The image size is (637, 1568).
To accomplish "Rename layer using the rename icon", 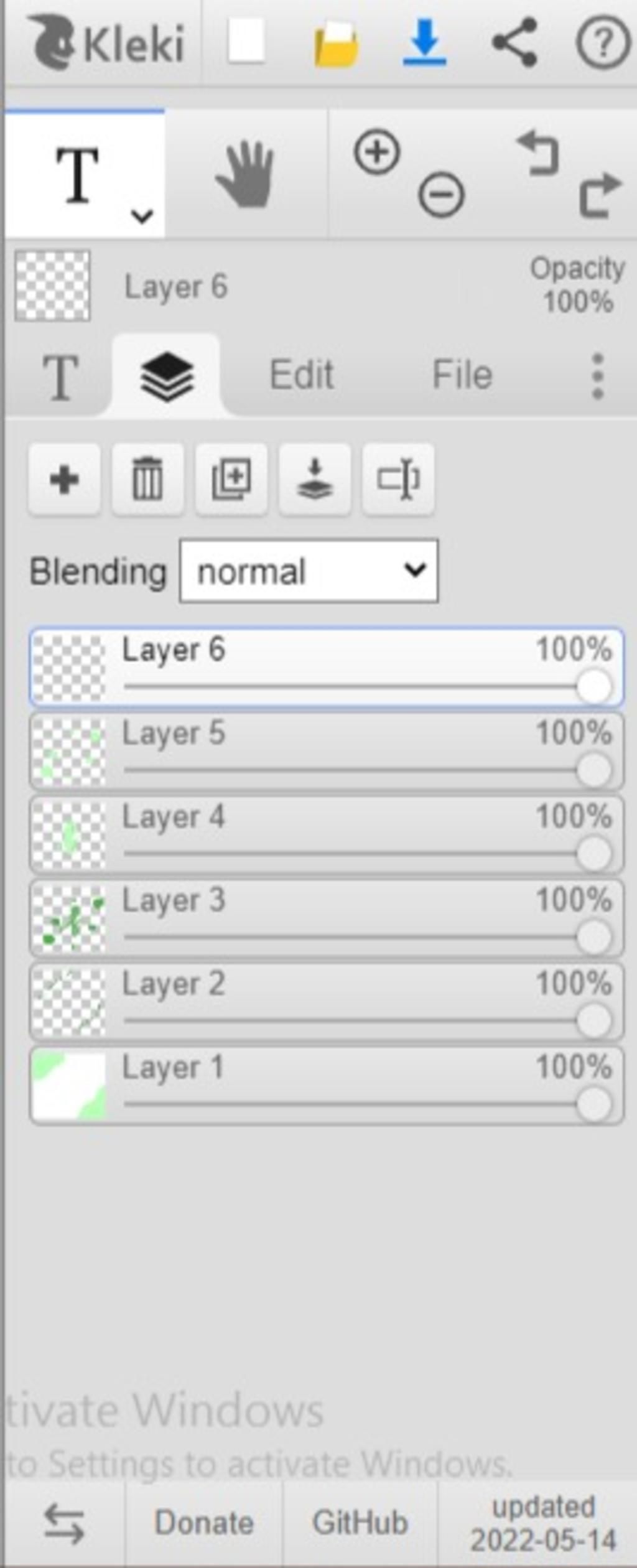I will coord(398,480).
